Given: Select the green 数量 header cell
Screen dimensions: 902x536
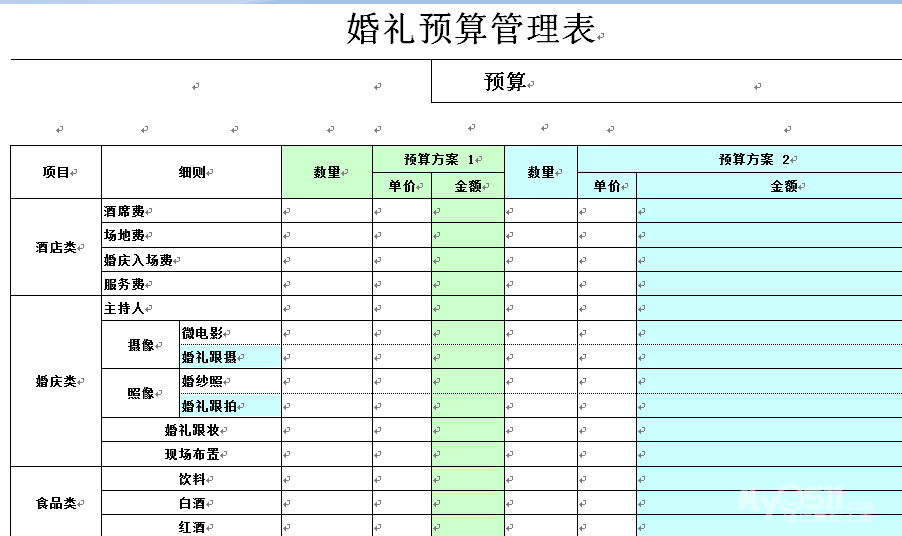Looking at the screenshot, I should [327, 172].
